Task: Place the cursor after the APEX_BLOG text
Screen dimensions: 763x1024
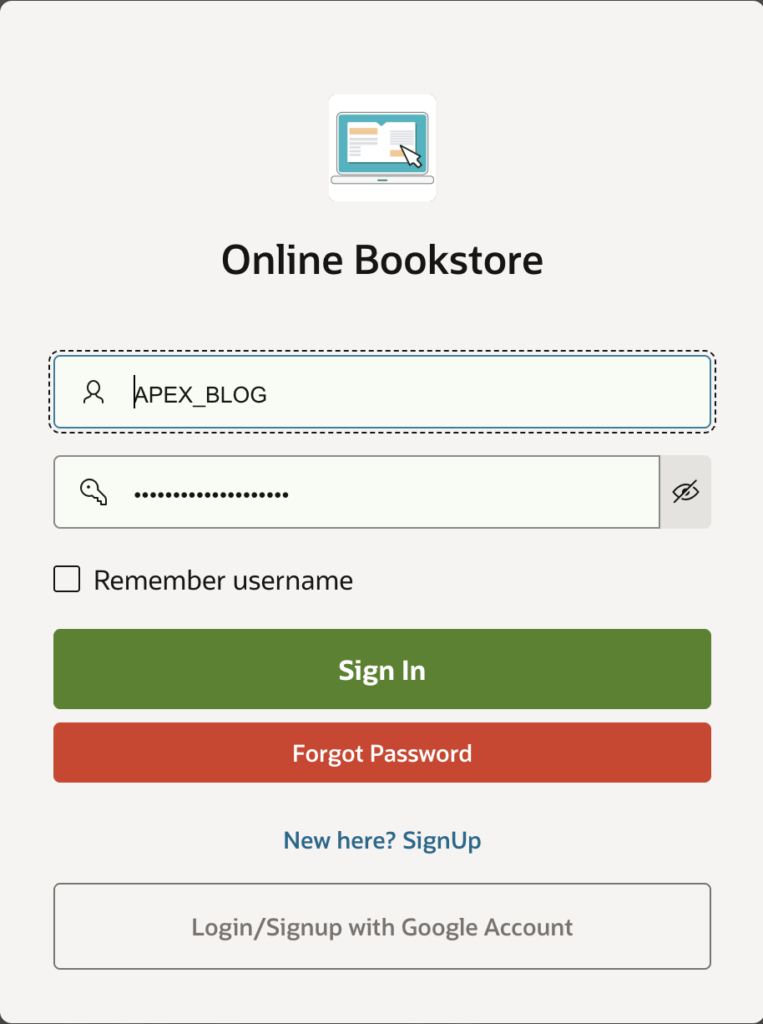Action: coord(268,394)
